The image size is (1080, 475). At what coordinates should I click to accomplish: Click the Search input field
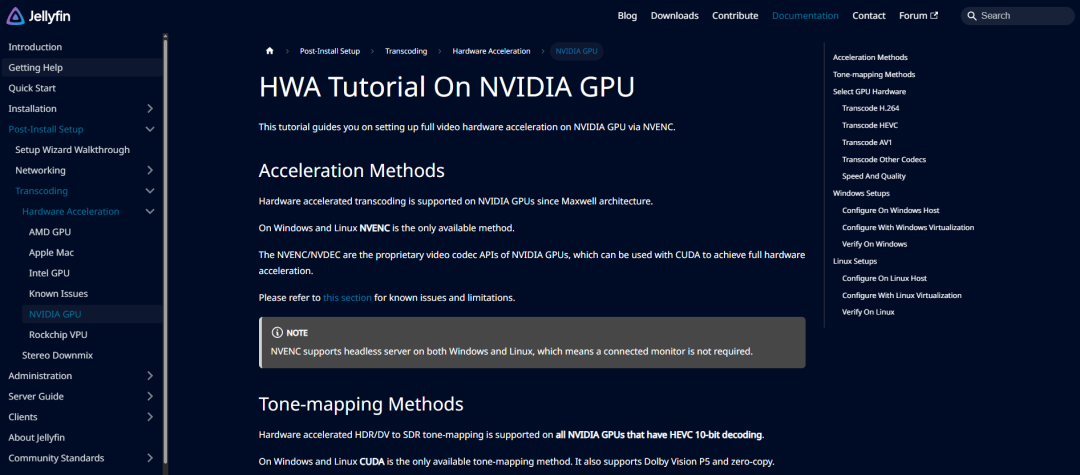1020,16
